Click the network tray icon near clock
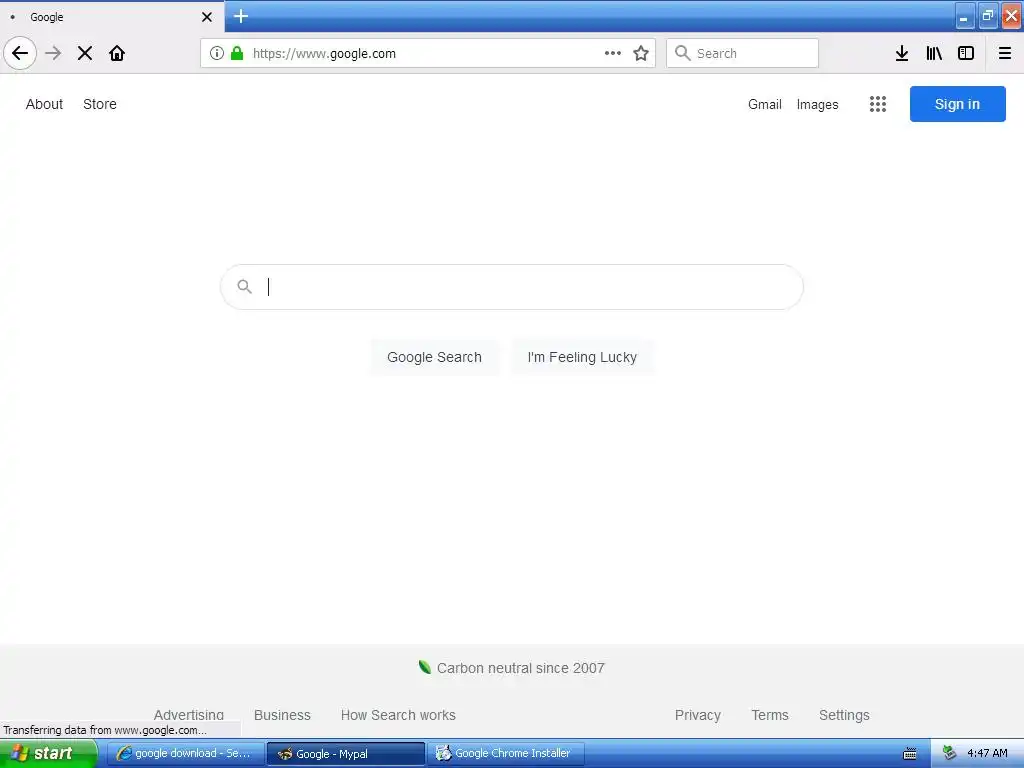 click(x=950, y=754)
